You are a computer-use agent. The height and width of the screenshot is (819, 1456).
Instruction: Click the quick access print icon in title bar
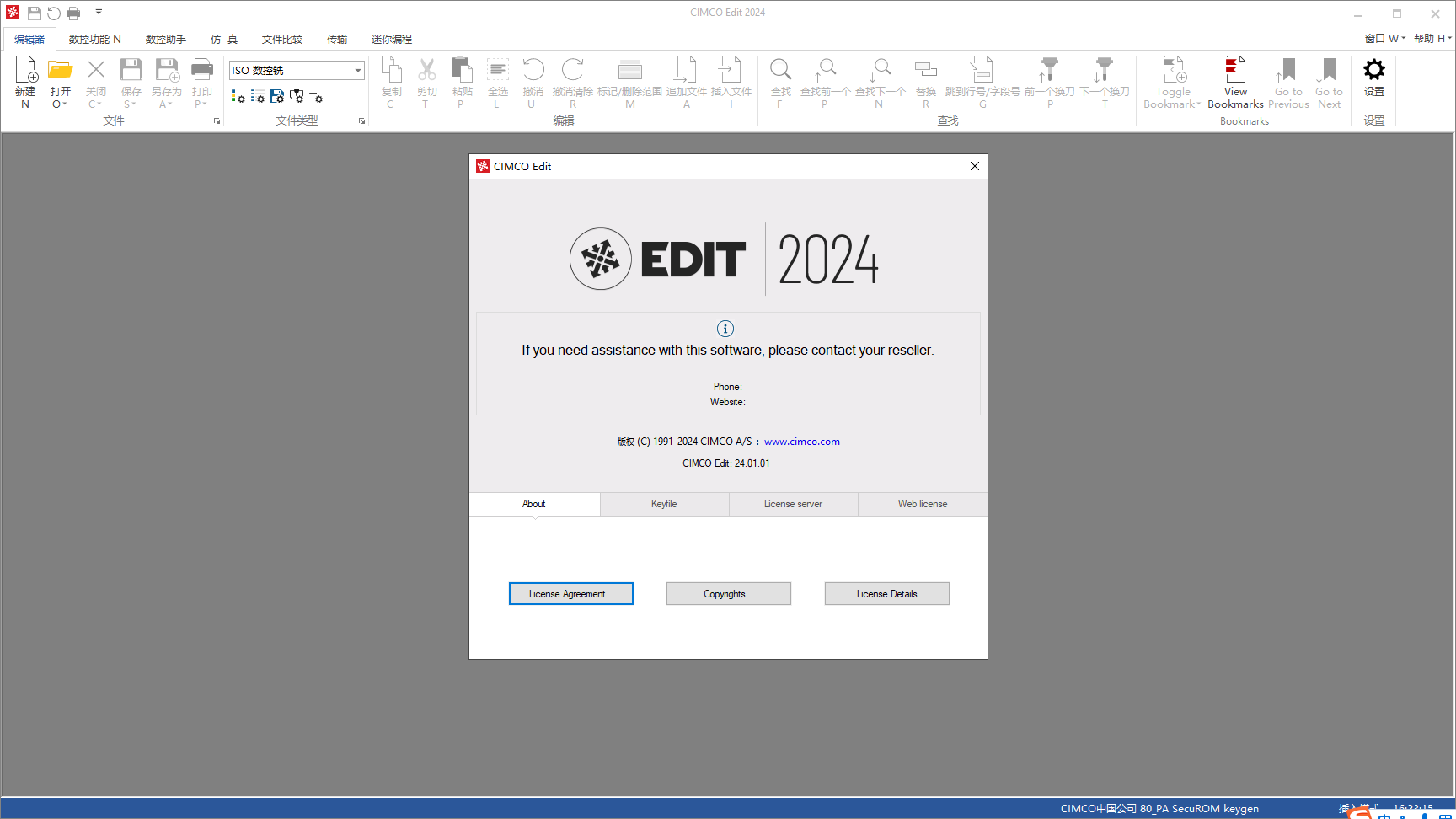(73, 13)
